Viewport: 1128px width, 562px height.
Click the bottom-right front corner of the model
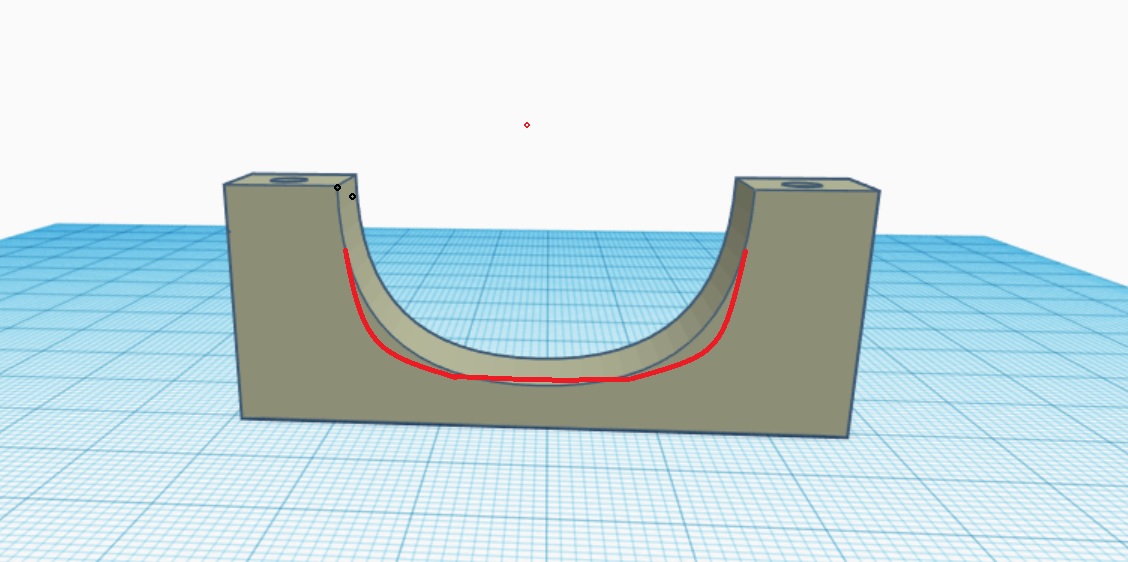tap(848, 437)
